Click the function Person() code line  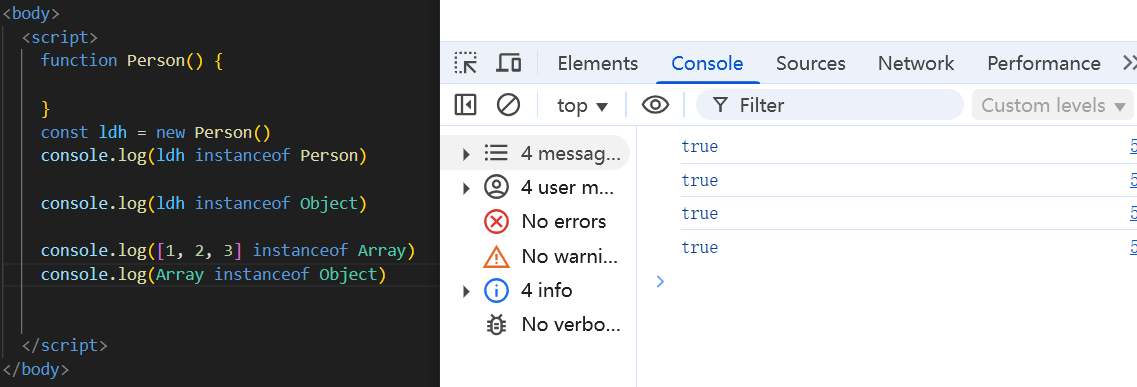[x=132, y=61]
